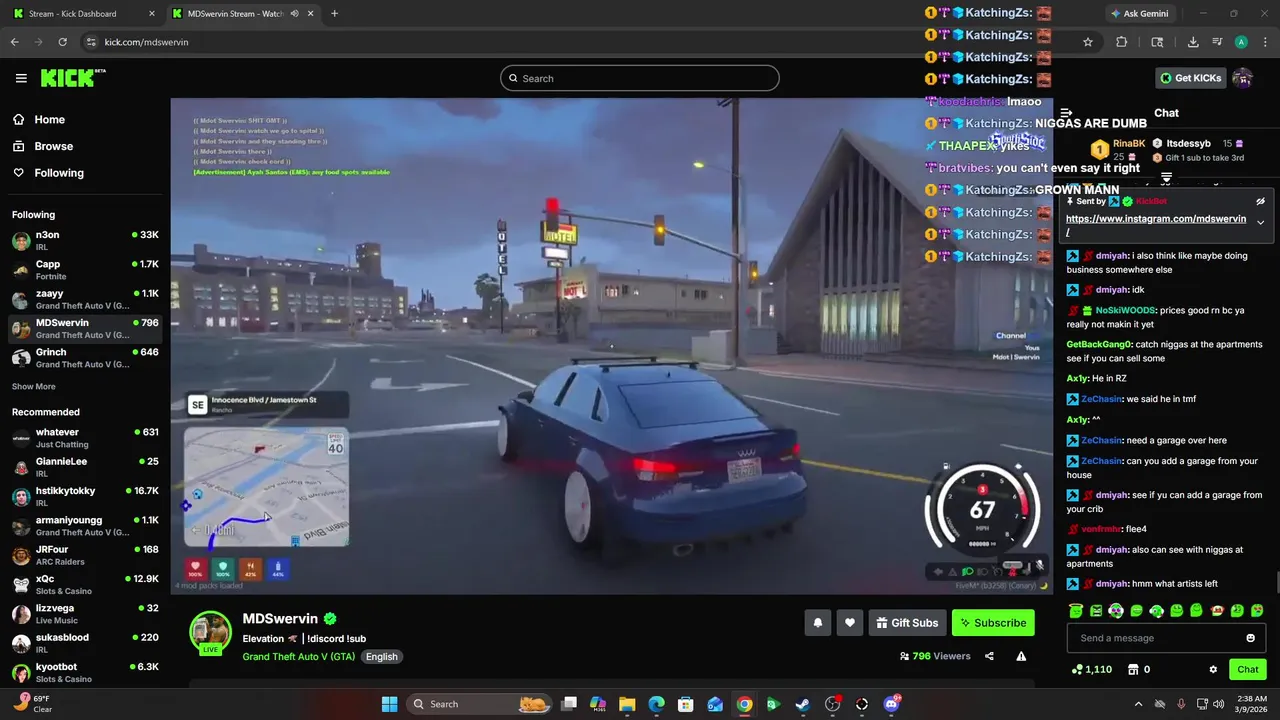Open the hamburger sidebar menu
Image resolution: width=1280 pixels, height=720 pixels.
point(21,78)
